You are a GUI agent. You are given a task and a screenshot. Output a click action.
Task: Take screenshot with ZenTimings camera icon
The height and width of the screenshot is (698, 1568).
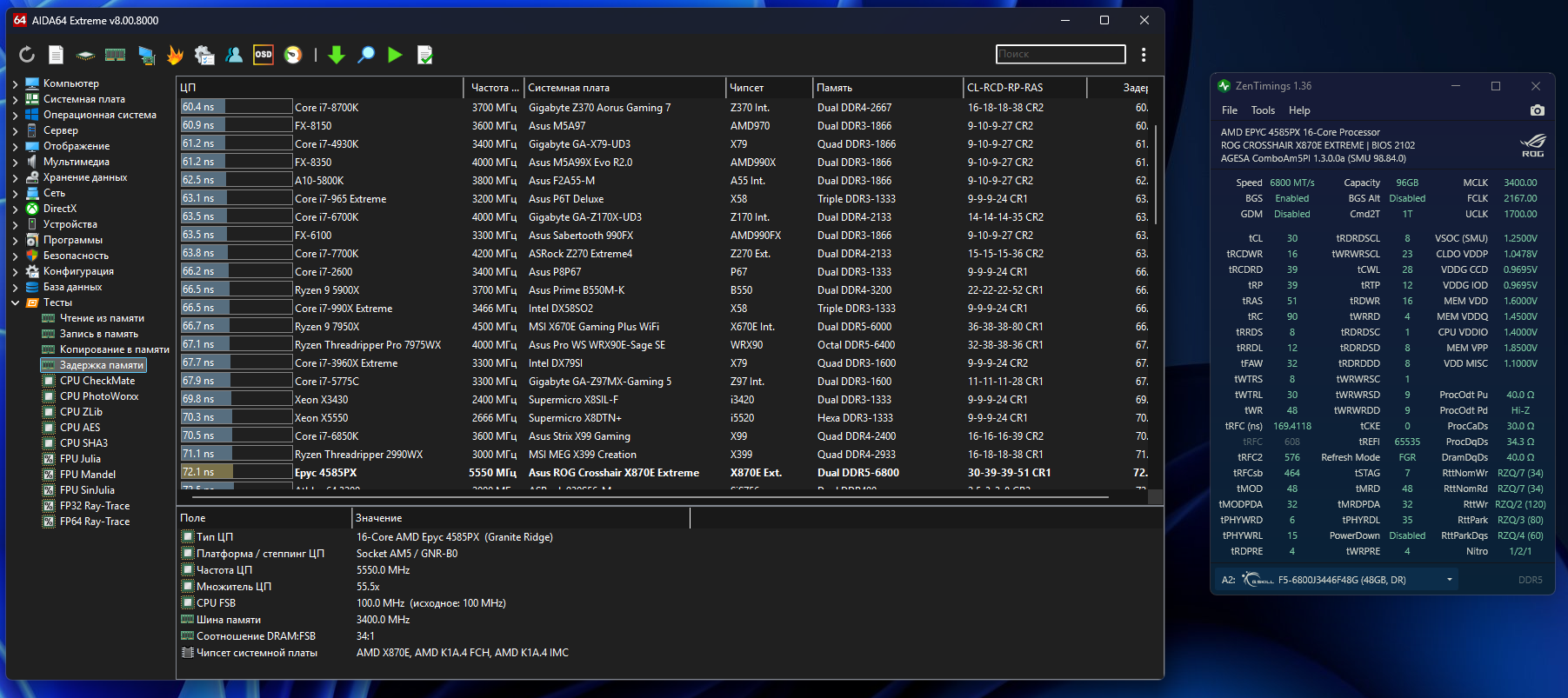pyautogui.click(x=1538, y=110)
